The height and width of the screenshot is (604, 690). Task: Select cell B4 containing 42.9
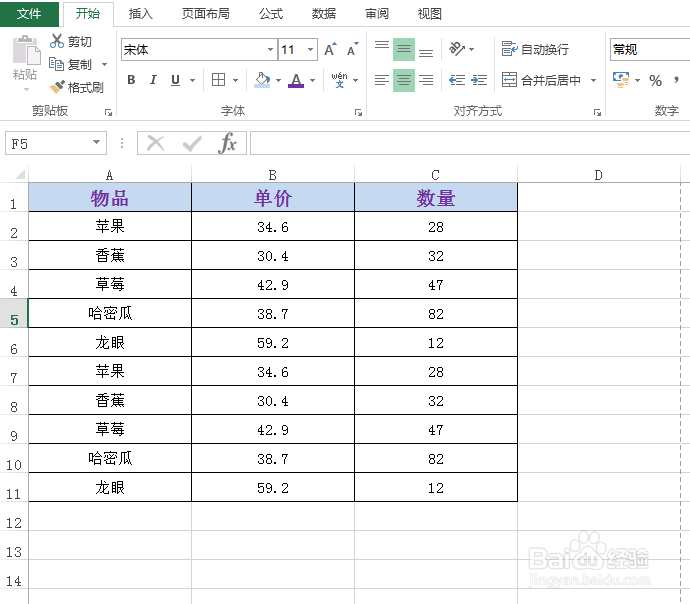click(273, 284)
